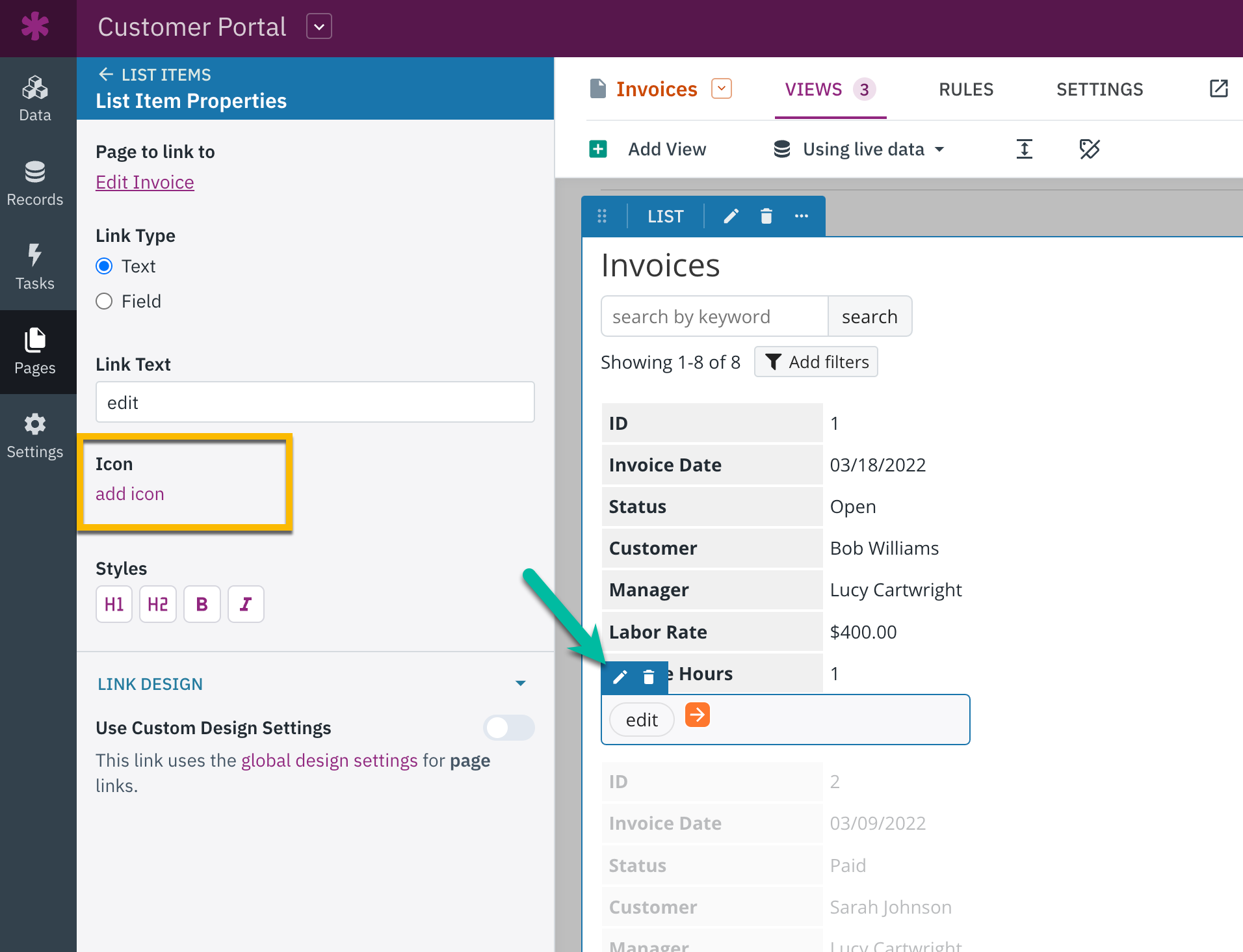Open the Customer Portal app dropdown

[x=319, y=27]
